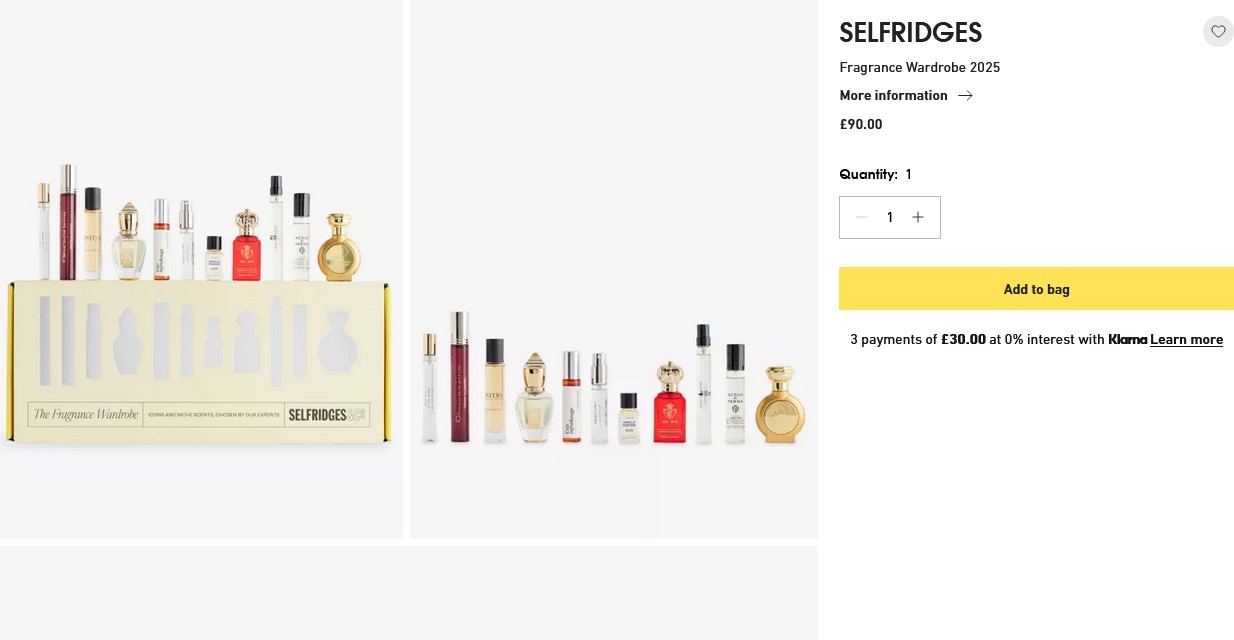Click the Fragrance Wardrobe 2025 product title
Screen dimensions: 1234x640
[919, 68]
